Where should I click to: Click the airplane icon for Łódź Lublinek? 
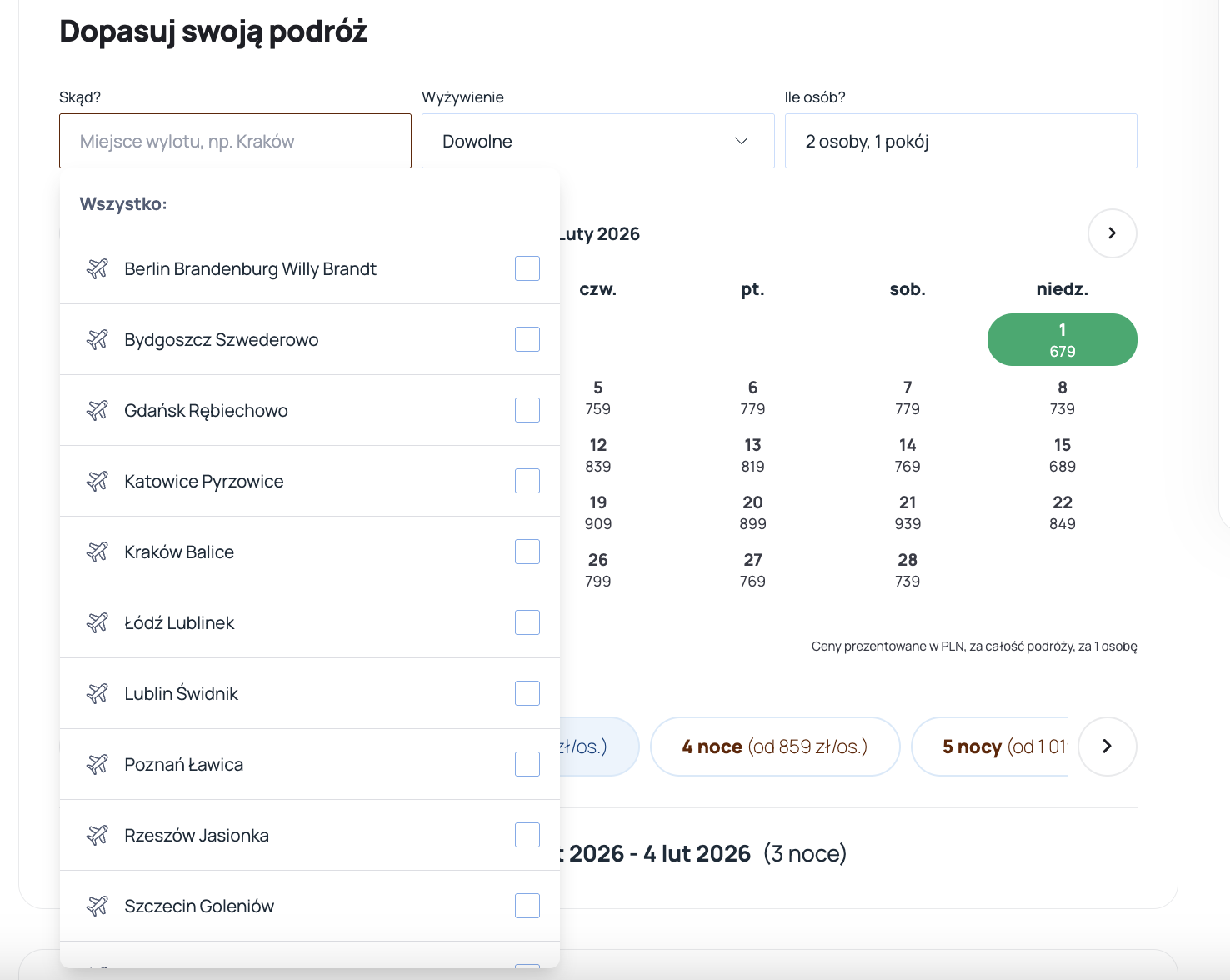(x=97, y=622)
